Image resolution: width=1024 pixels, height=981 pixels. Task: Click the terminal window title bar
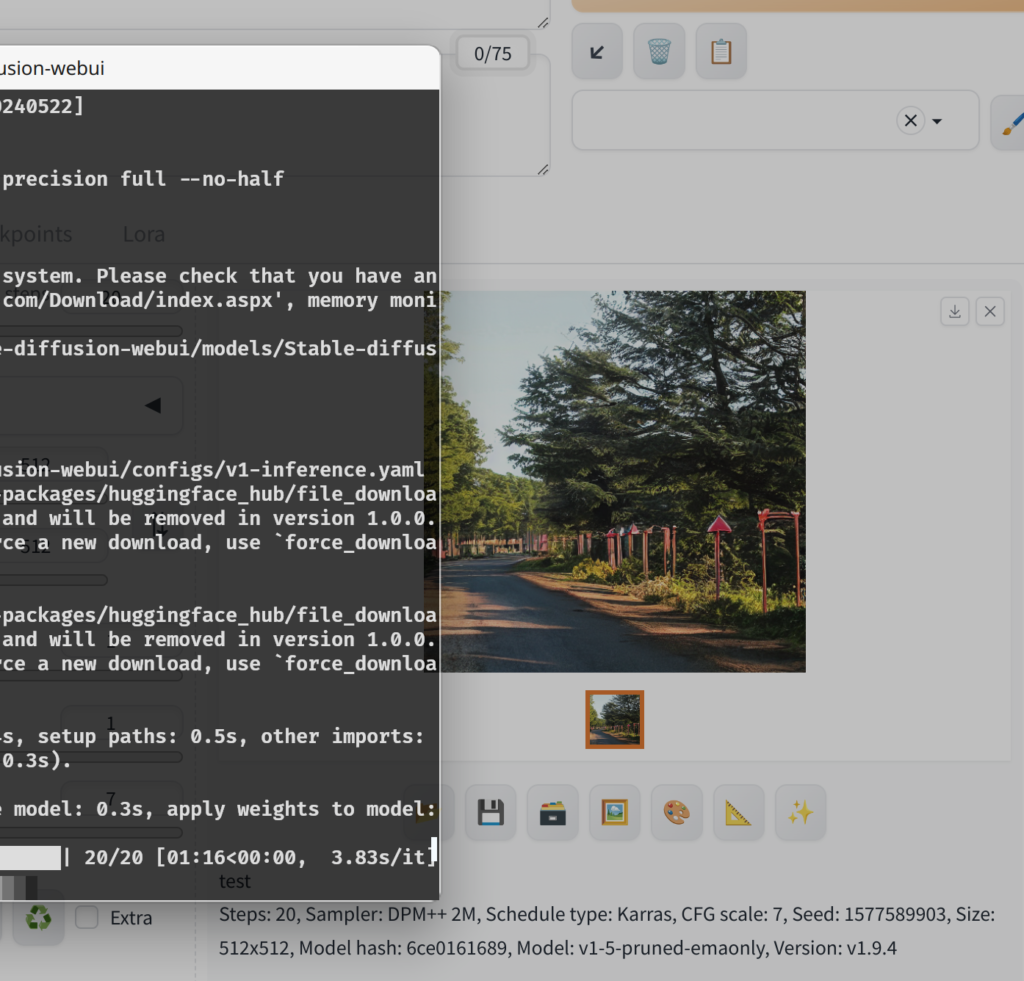[219, 68]
